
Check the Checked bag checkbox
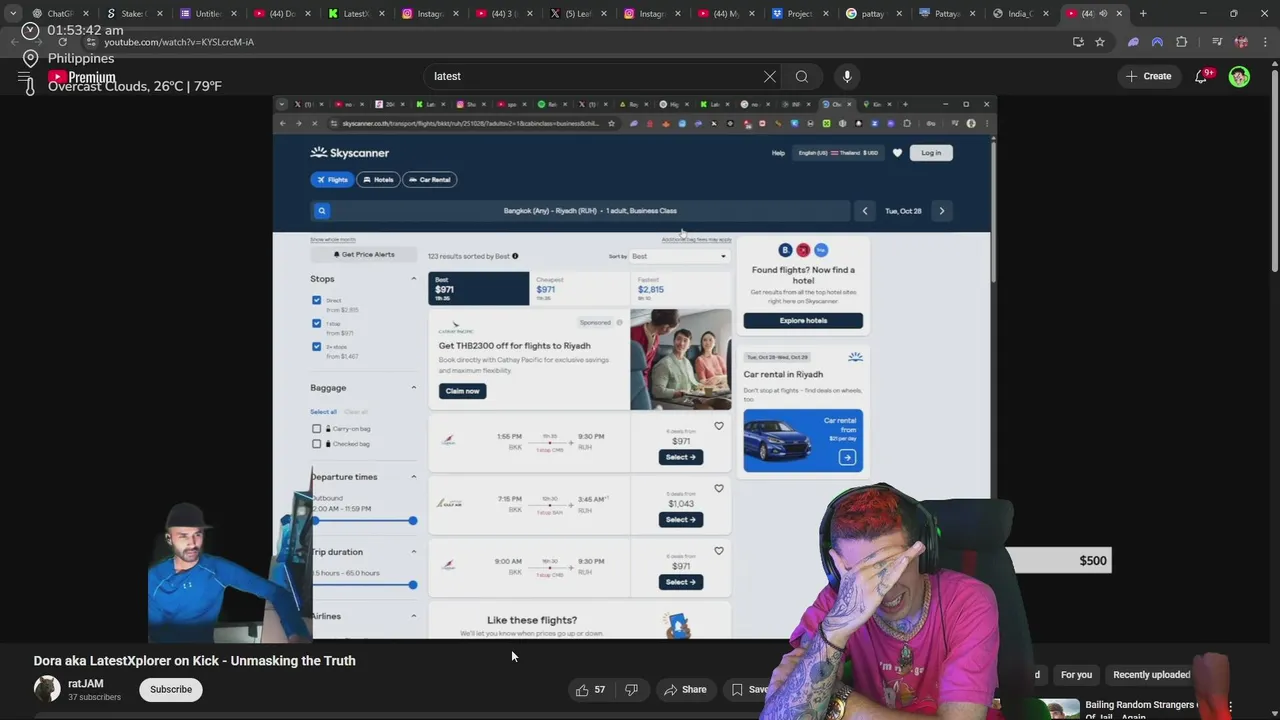(317, 444)
